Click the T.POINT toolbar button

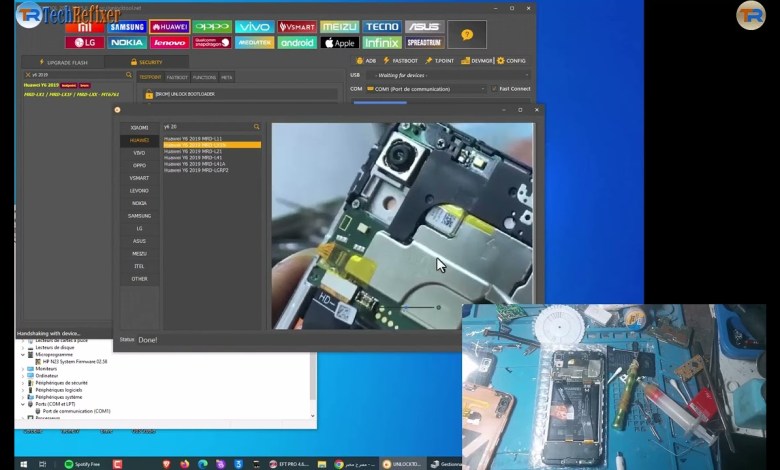click(x=439, y=61)
